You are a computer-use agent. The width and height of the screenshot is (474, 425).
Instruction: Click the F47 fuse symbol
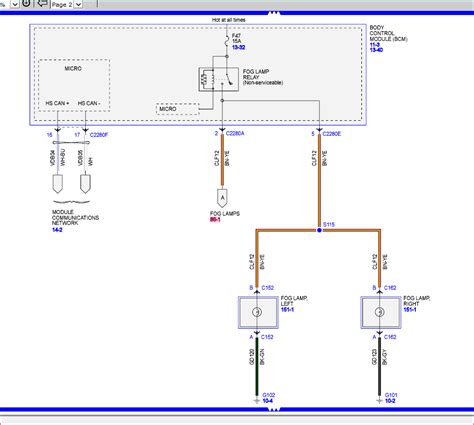pyautogui.click(x=227, y=40)
